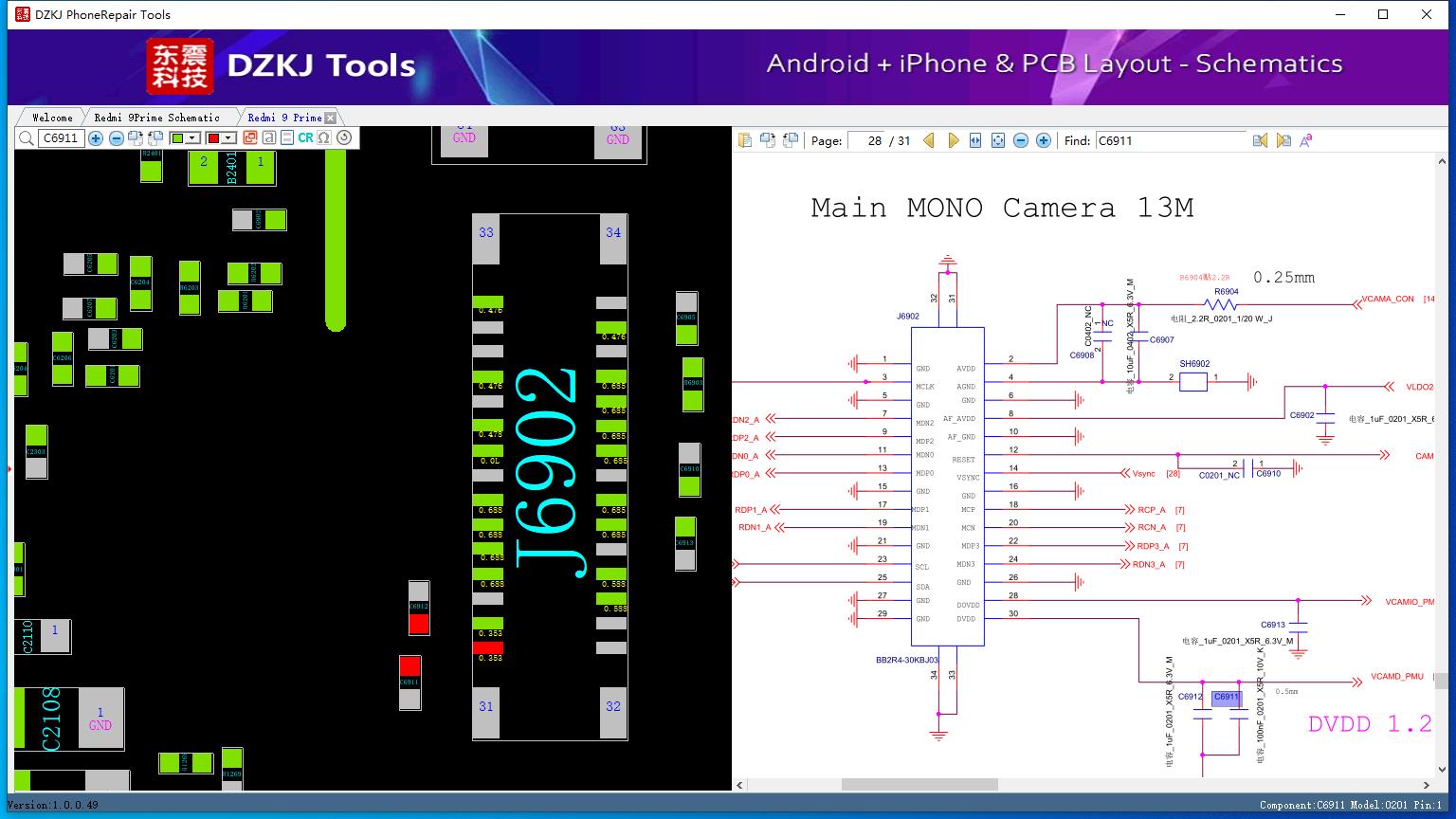Click the PCB component search field
The height and width of the screenshot is (819, 1456).
coord(61,138)
